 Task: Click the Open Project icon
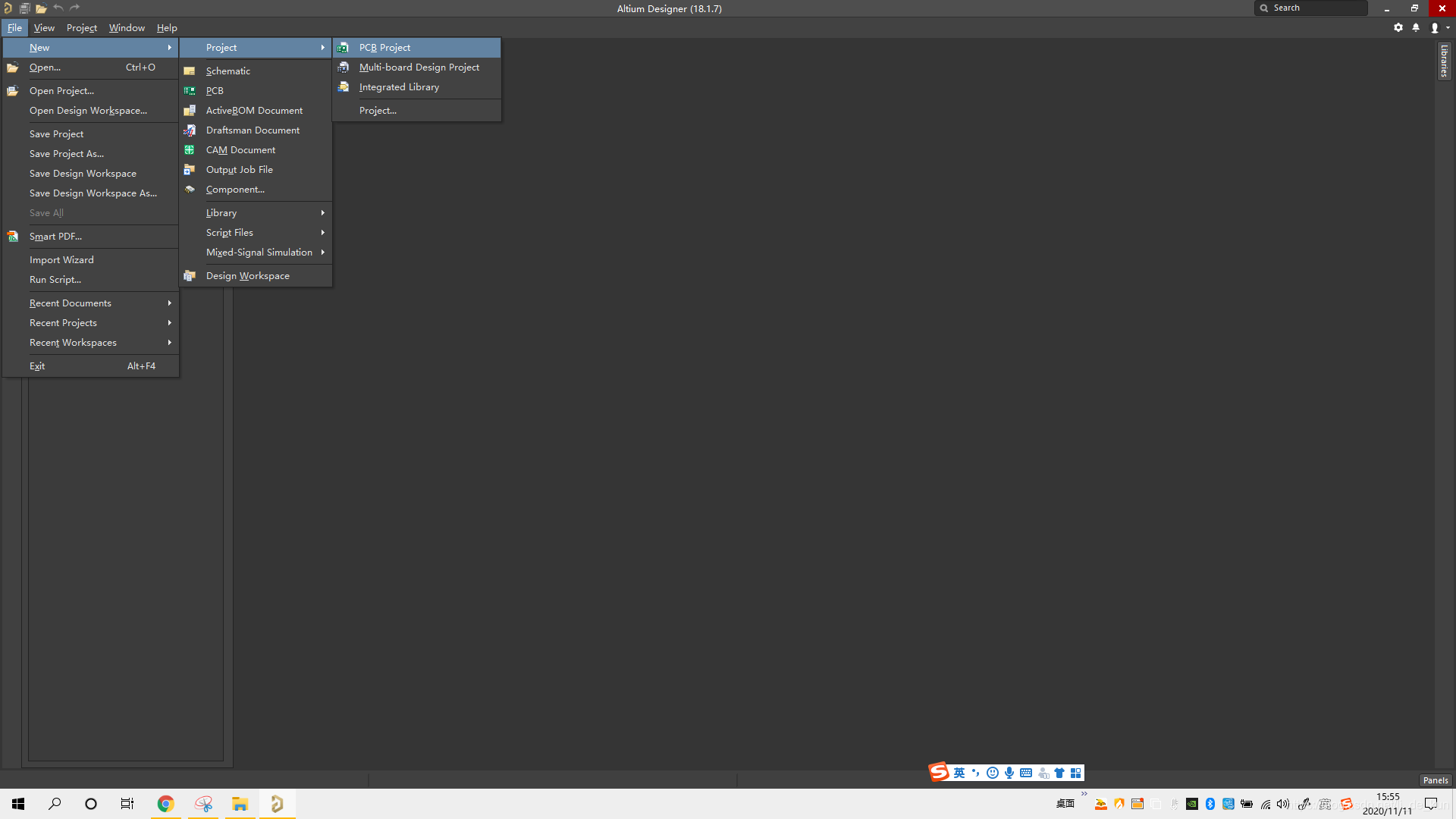13,91
